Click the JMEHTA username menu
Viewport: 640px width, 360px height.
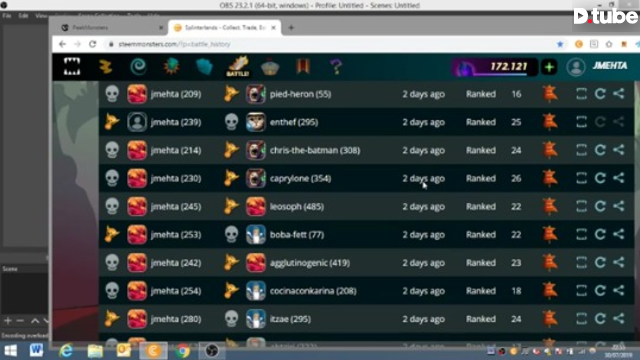pyautogui.click(x=610, y=66)
